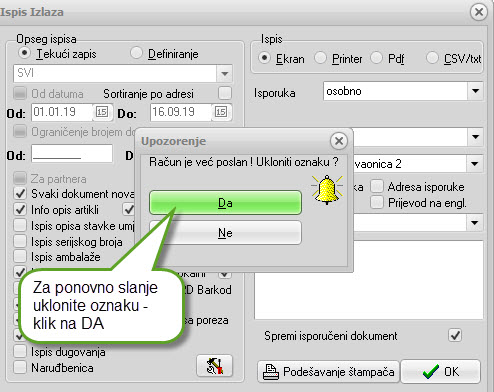This screenshot has height=392, width=494.
Task: Click the yellow bell warning icon
Action: click(x=327, y=190)
